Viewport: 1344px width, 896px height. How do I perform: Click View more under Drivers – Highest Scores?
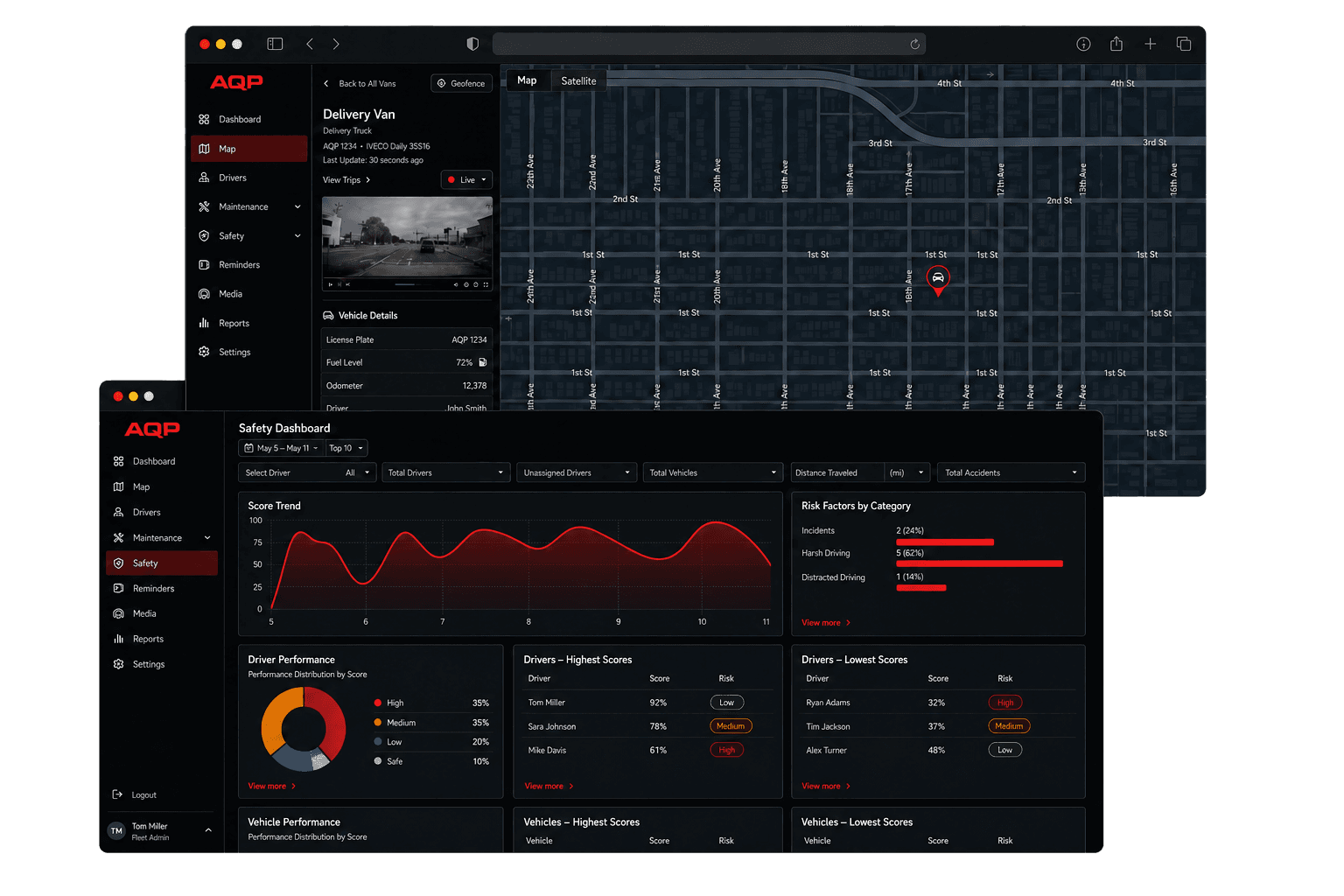point(549,787)
